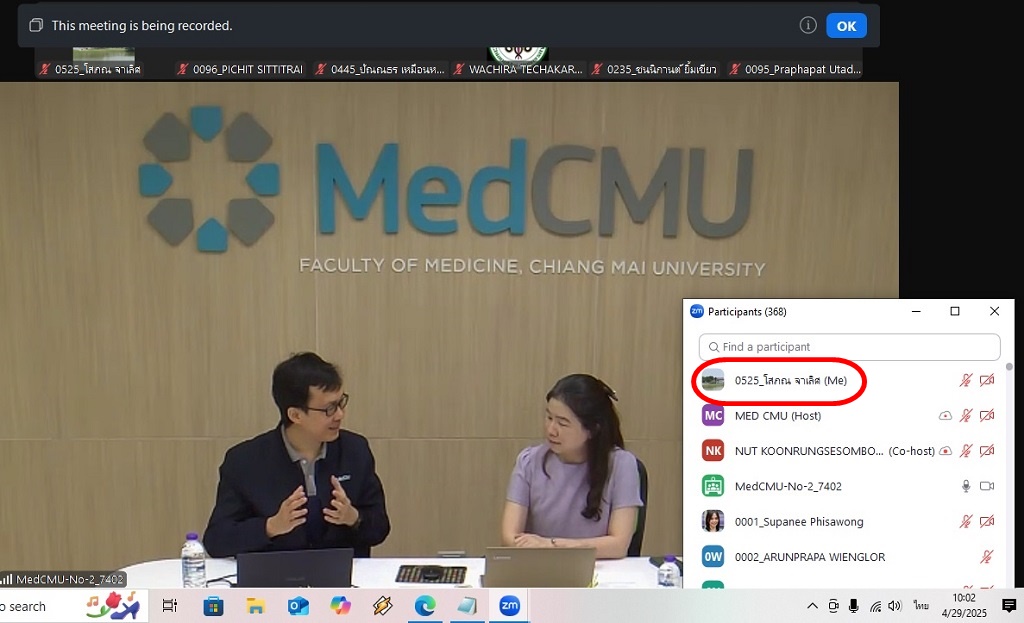Select MedCMU-No-2_7402 in participants list
The width and height of the screenshot is (1024, 623).
pyautogui.click(x=848, y=486)
